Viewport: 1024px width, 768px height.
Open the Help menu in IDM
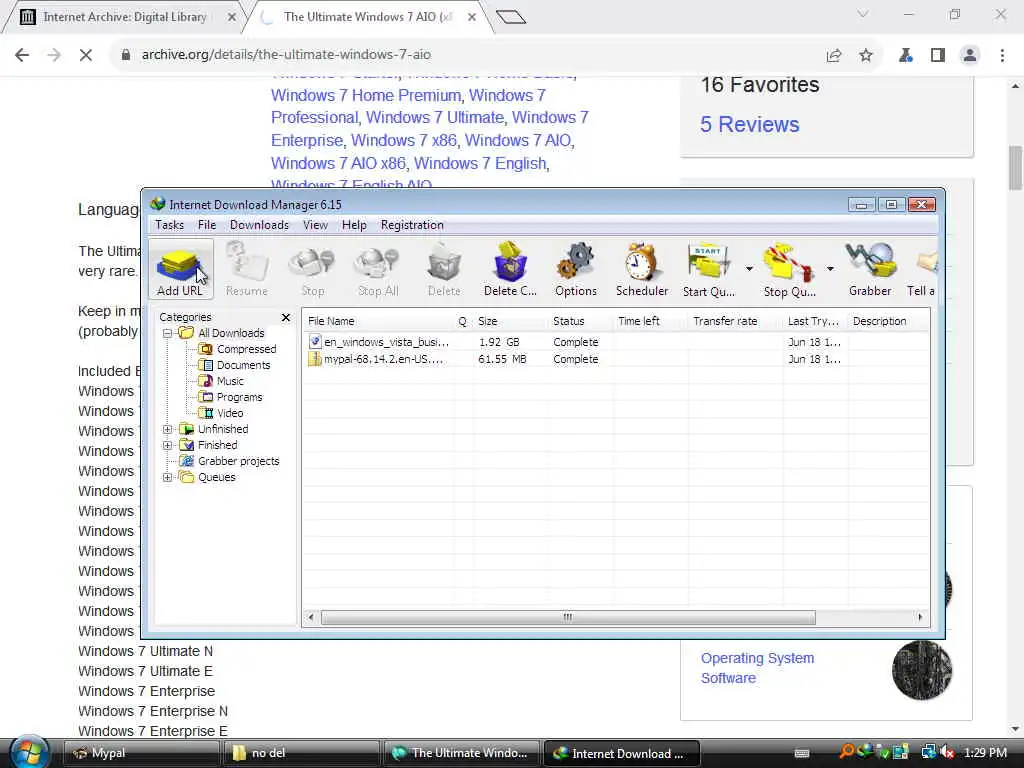click(x=354, y=225)
